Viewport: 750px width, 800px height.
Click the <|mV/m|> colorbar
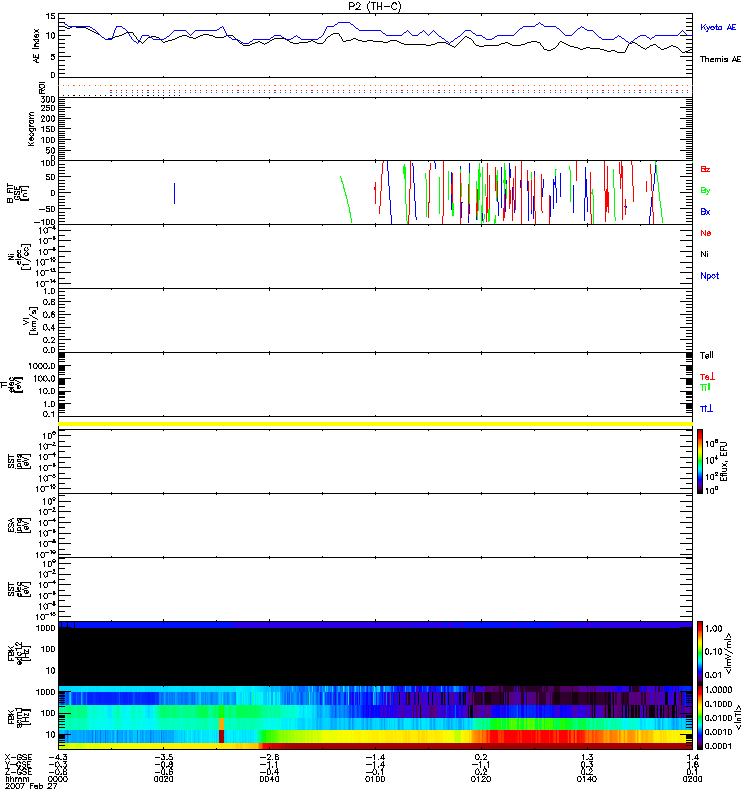click(x=700, y=653)
